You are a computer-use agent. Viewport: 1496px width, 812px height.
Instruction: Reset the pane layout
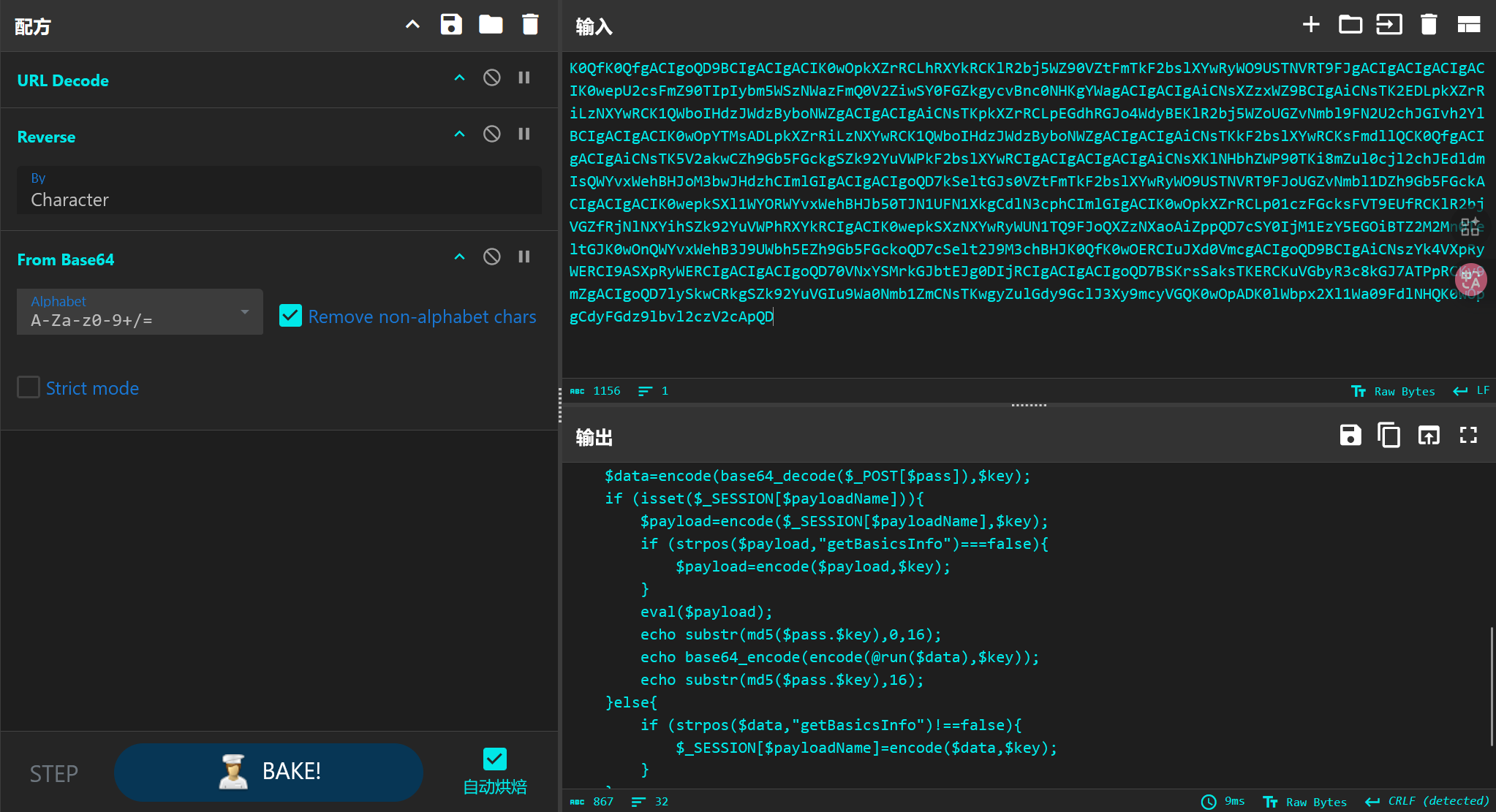pos(1468,25)
